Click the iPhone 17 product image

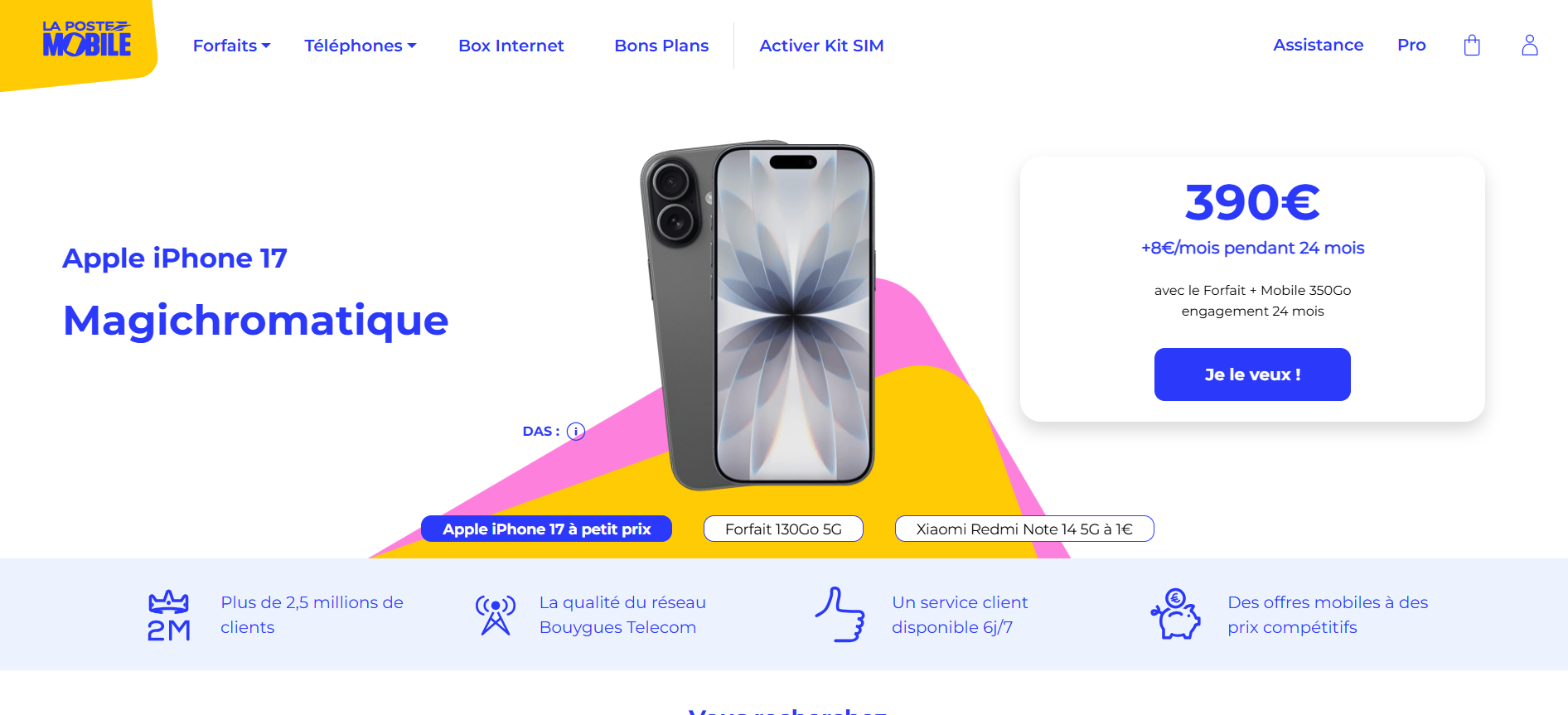[757, 315]
